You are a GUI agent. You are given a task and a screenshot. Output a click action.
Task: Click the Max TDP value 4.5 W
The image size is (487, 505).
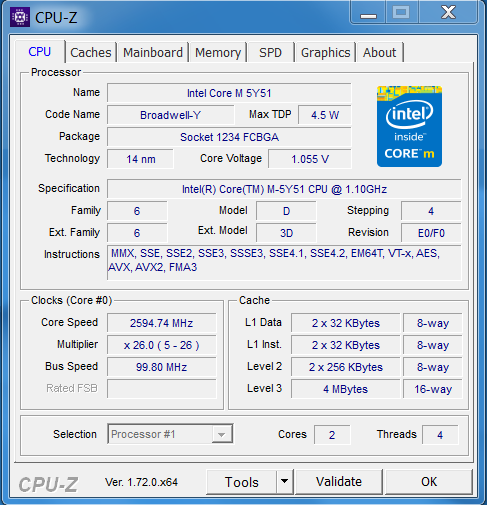point(325,115)
